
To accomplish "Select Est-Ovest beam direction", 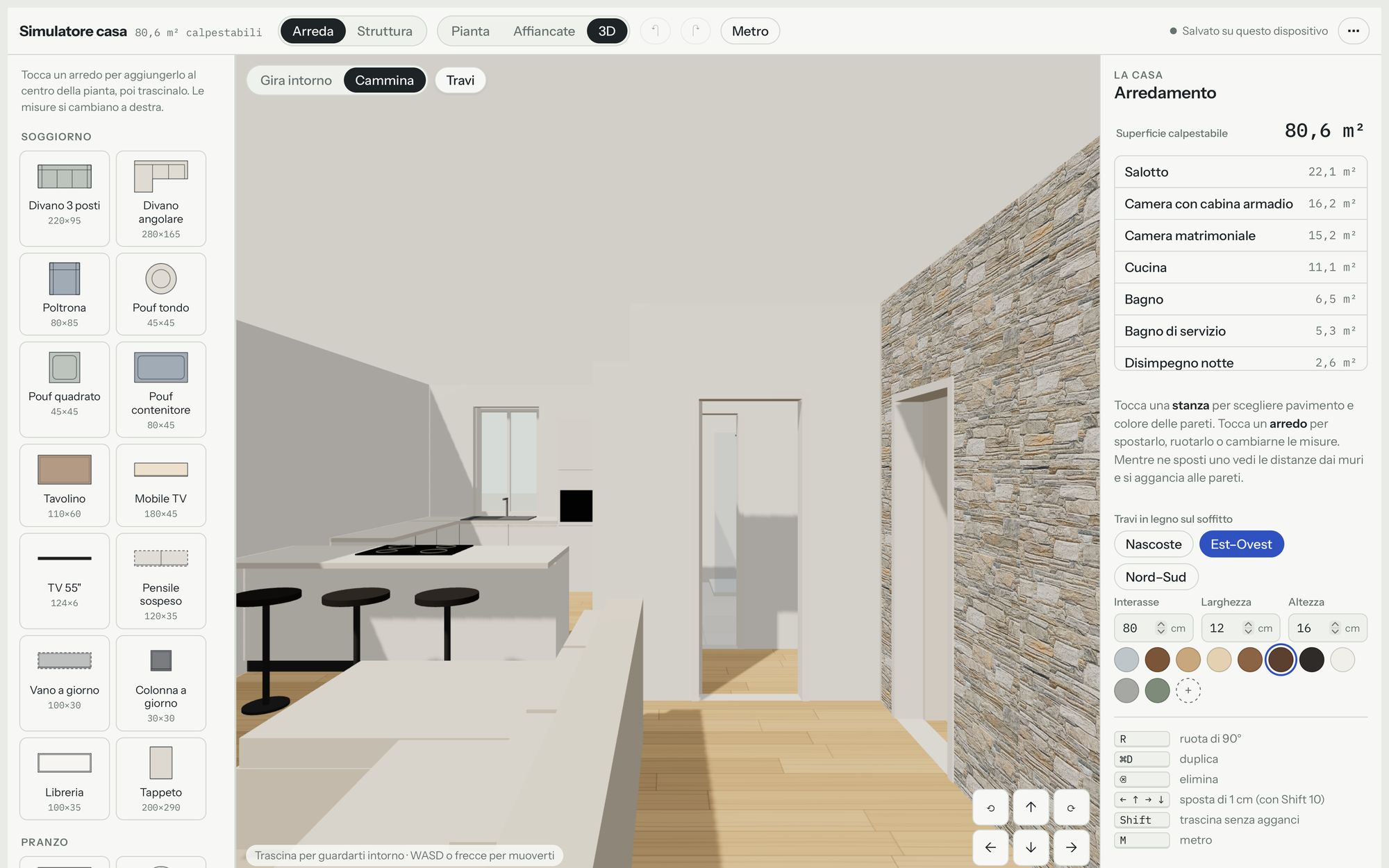I will pos(1241,544).
